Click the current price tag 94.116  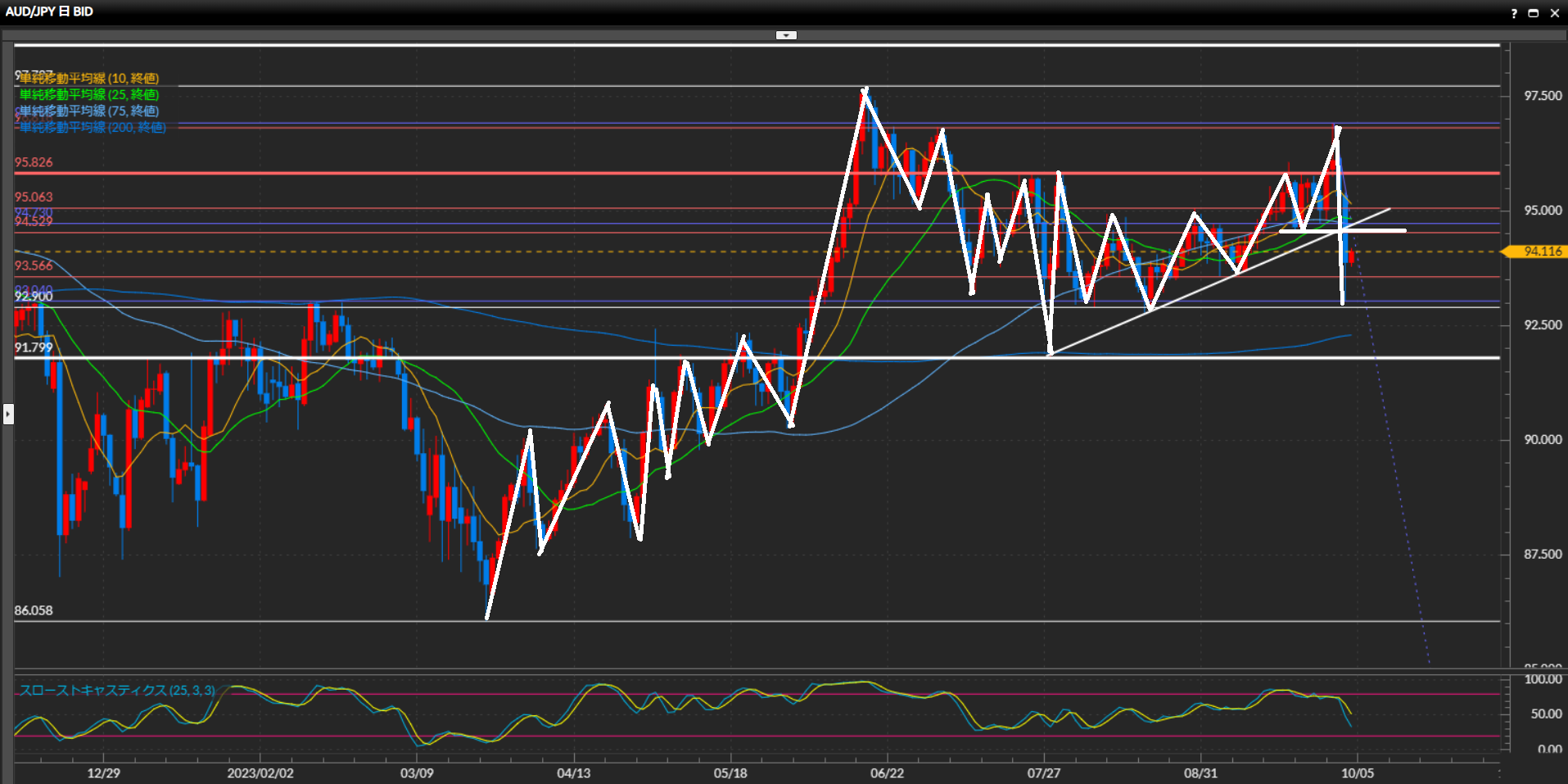click(x=1542, y=252)
